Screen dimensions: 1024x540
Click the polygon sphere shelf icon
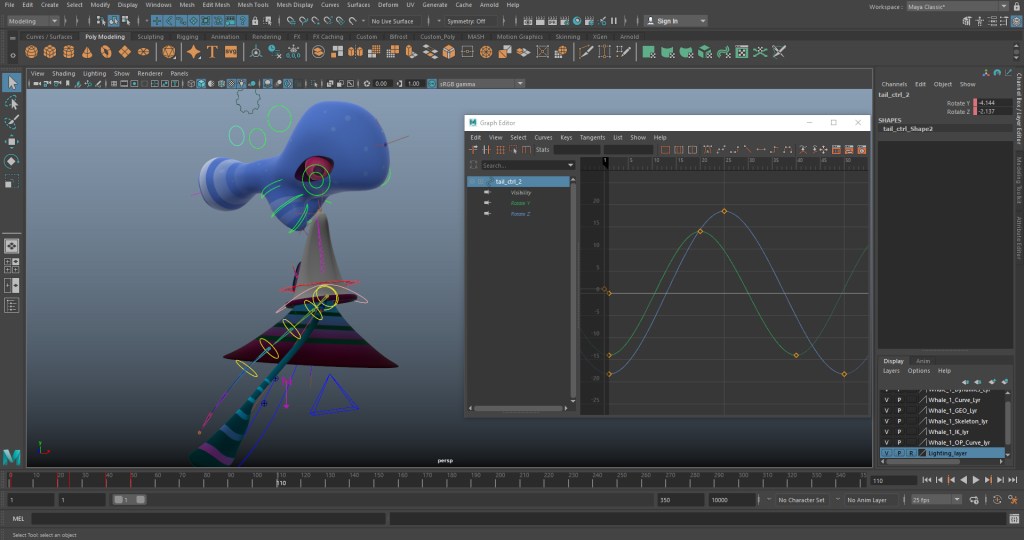31,52
